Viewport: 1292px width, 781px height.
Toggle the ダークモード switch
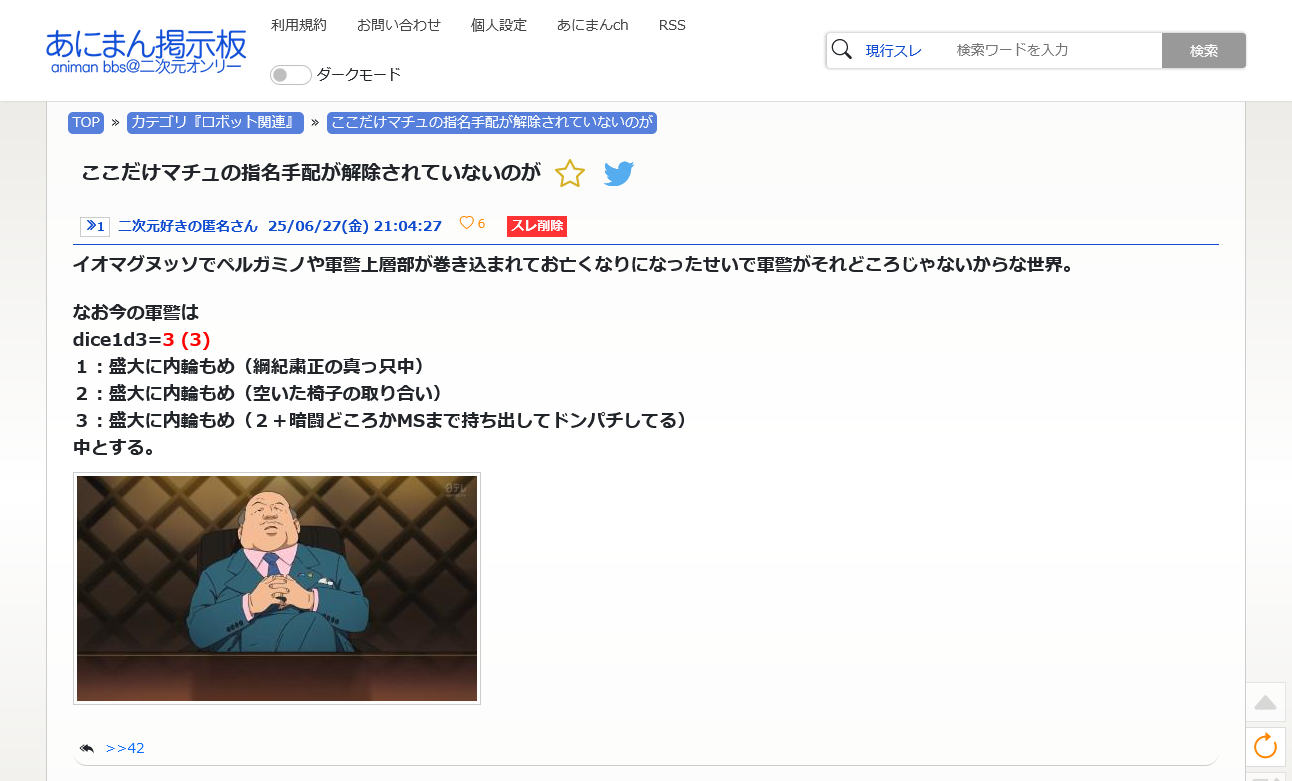point(290,75)
